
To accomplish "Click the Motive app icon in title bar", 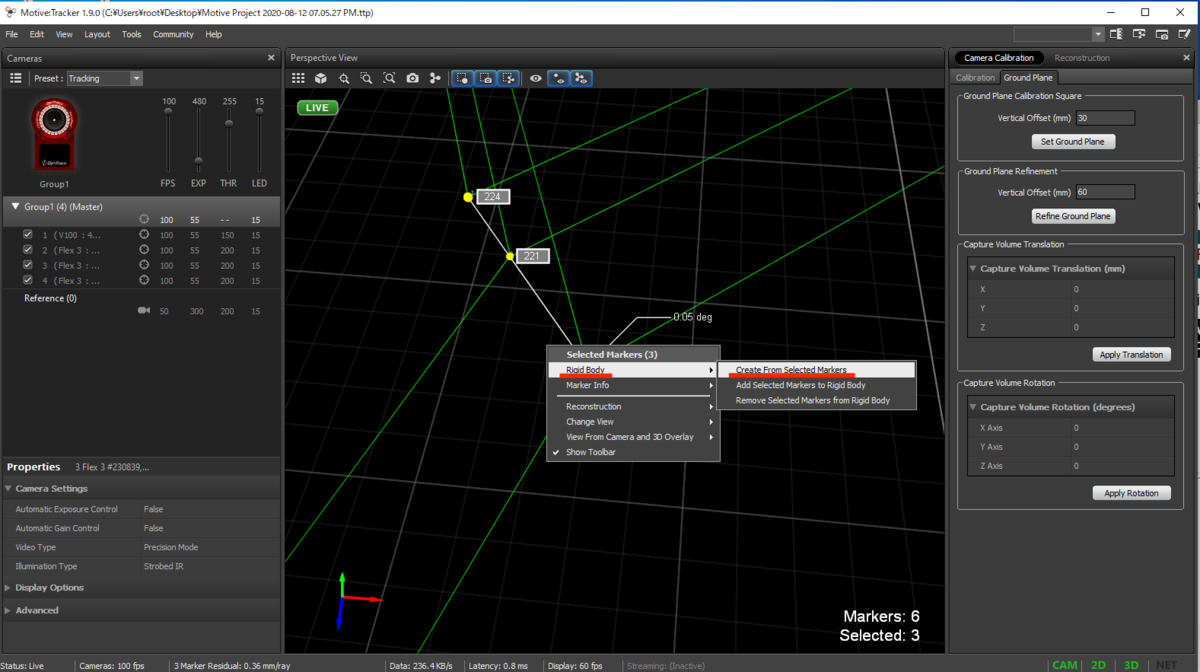I will pos(11,12).
